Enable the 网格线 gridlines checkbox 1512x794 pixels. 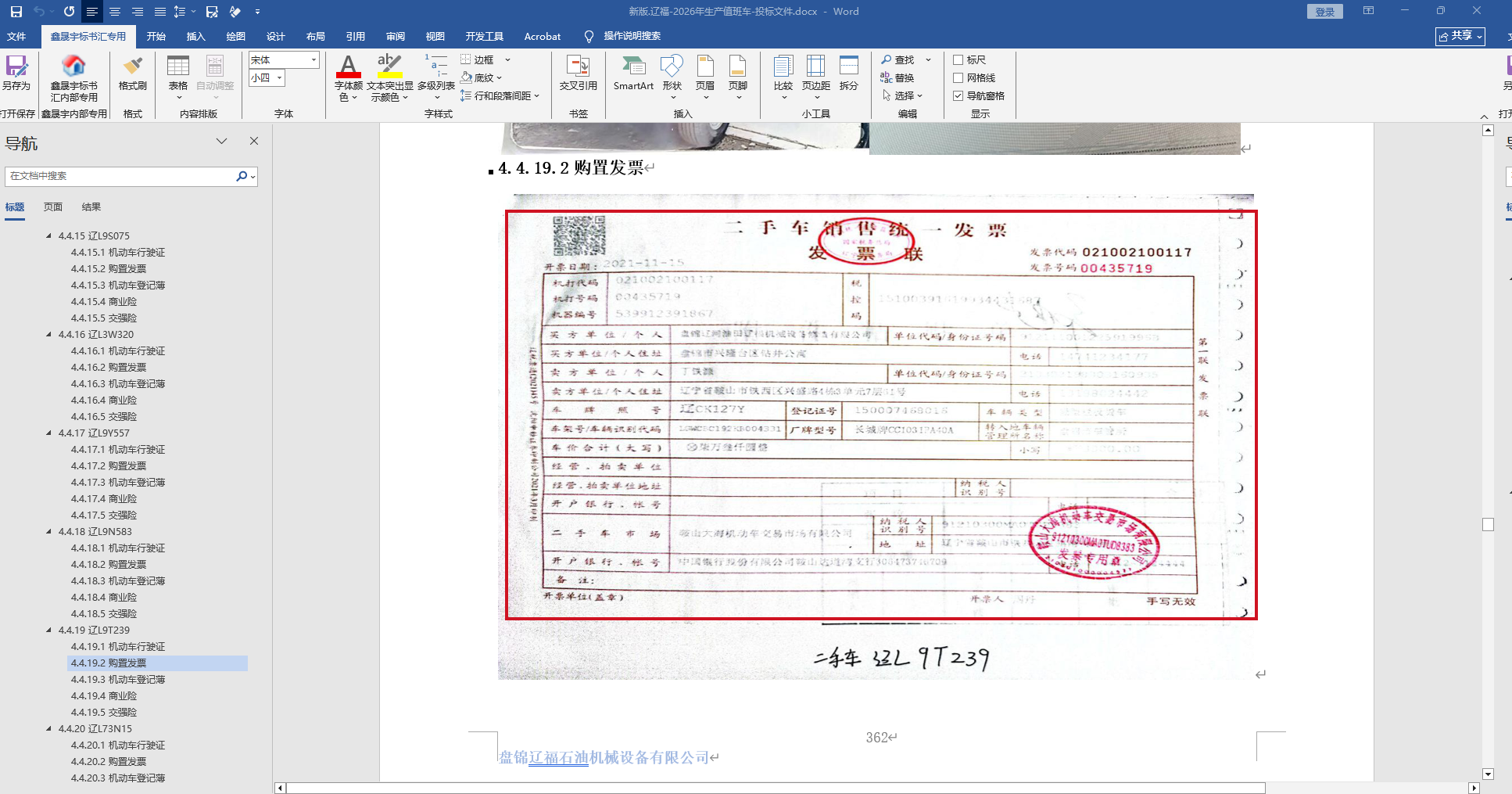(958, 77)
